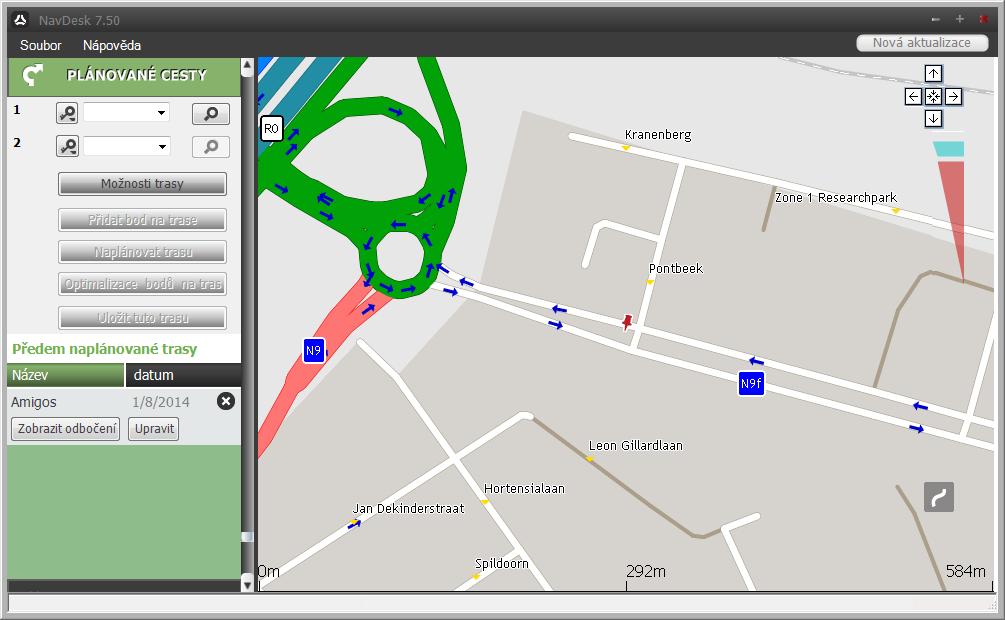Maximize the NavDesk window with plus
The width and height of the screenshot is (1005, 620).
tap(959, 19)
